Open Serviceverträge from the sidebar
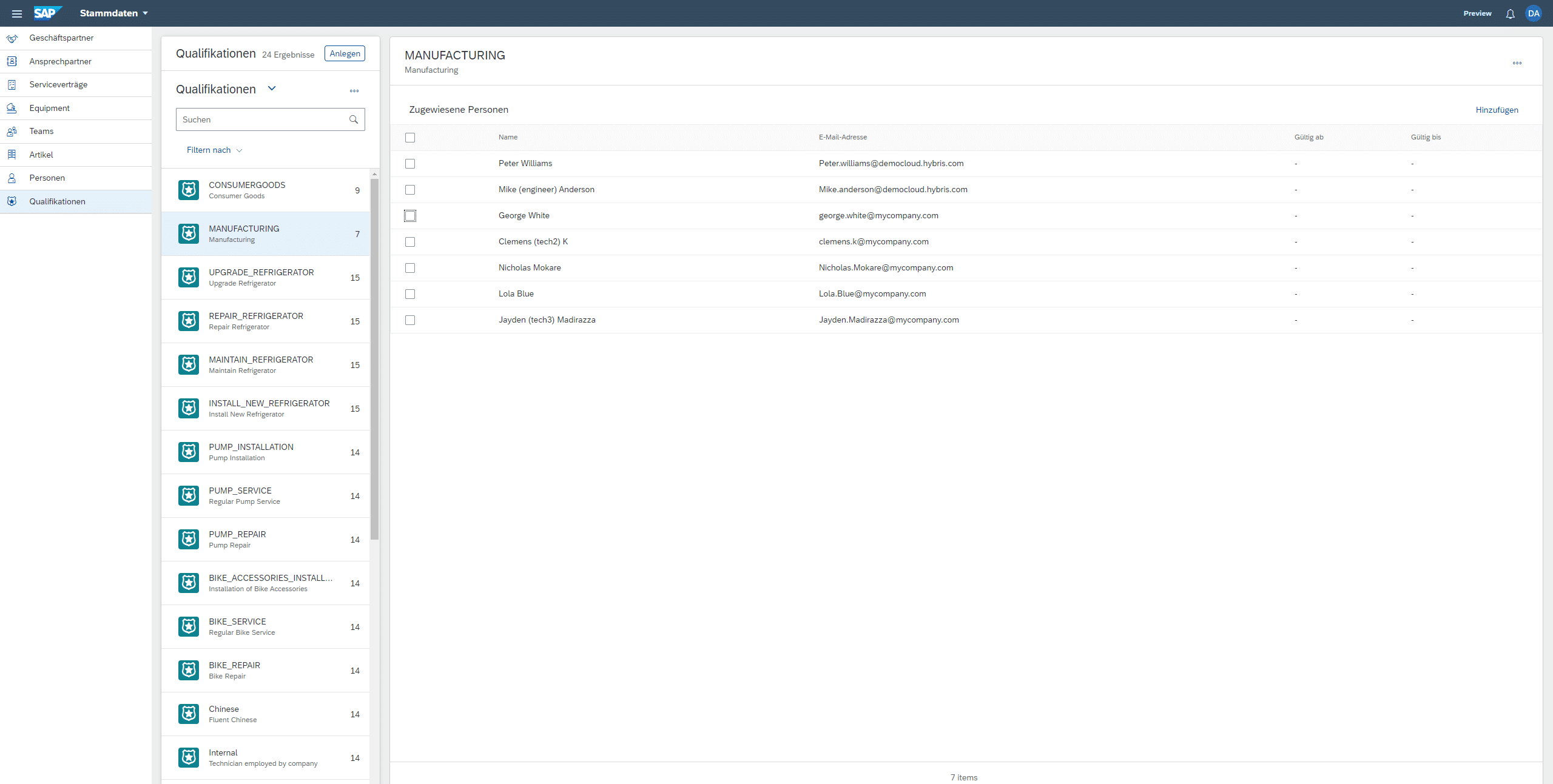1553x784 pixels. 58,84
